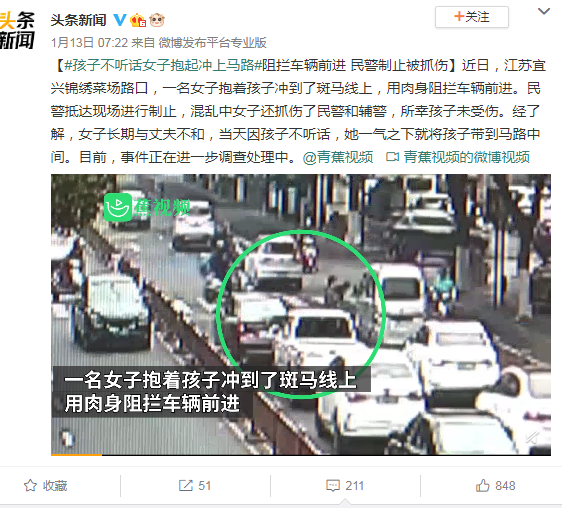This screenshot has height=508, width=562.
Task: Open the 211 comments tab
Action: click(x=345, y=485)
